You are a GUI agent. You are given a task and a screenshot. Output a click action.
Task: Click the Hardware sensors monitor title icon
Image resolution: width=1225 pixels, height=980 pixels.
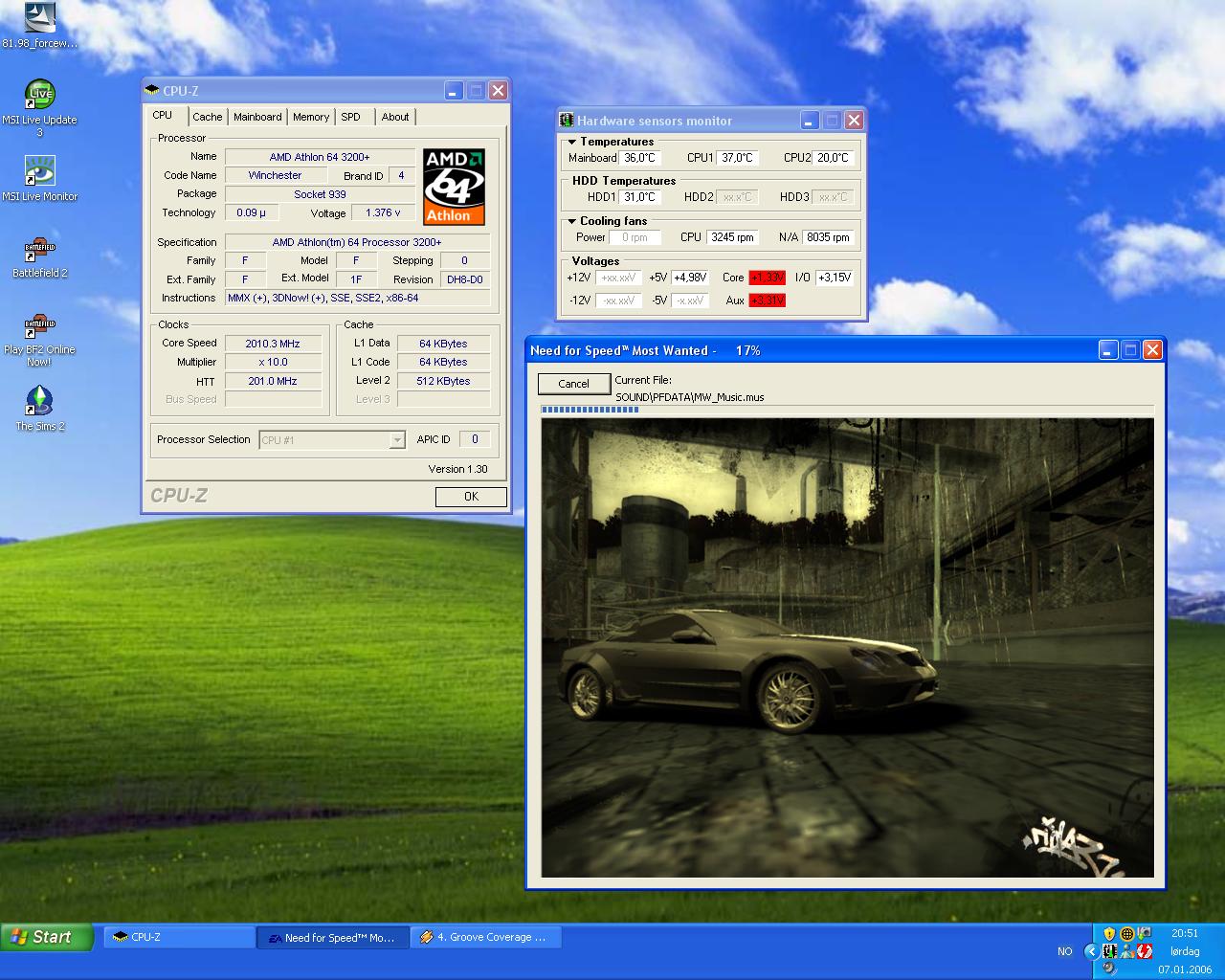point(567,121)
